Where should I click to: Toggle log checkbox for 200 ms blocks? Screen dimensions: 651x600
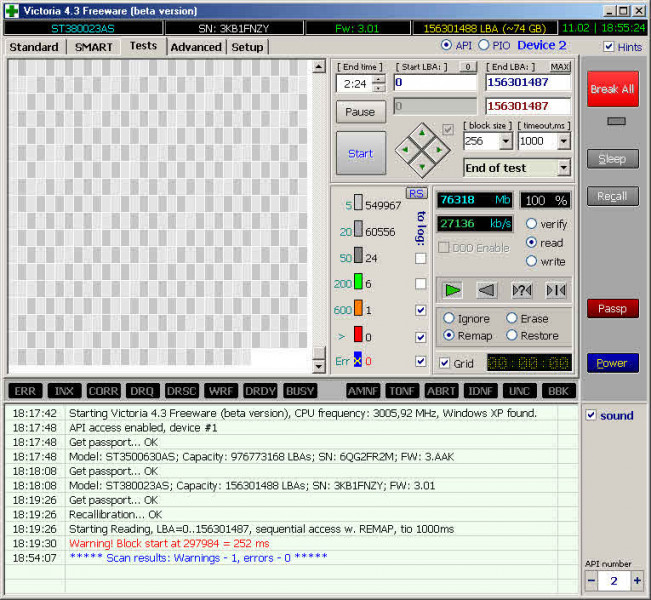pos(420,284)
